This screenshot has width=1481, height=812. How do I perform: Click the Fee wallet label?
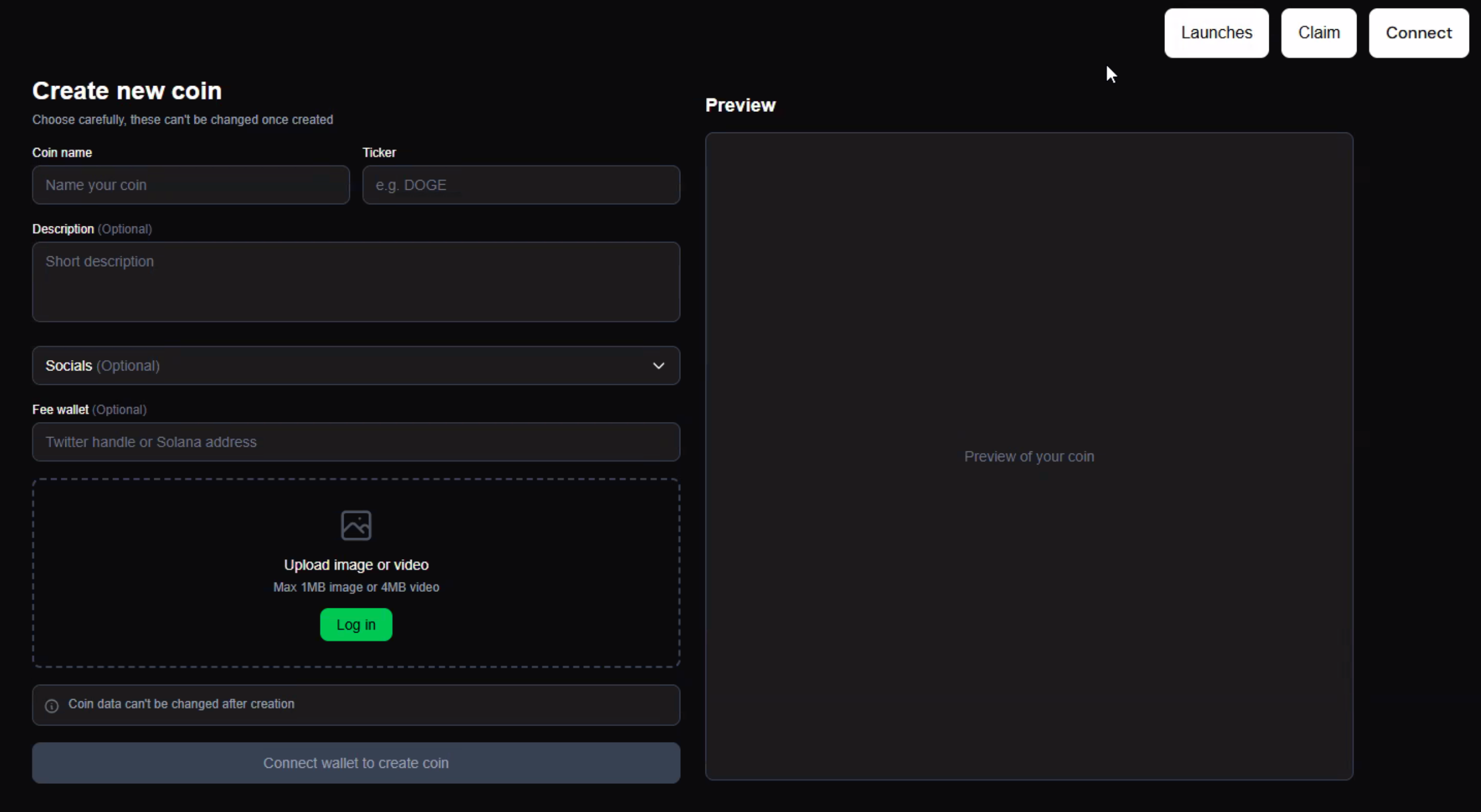tap(60, 410)
